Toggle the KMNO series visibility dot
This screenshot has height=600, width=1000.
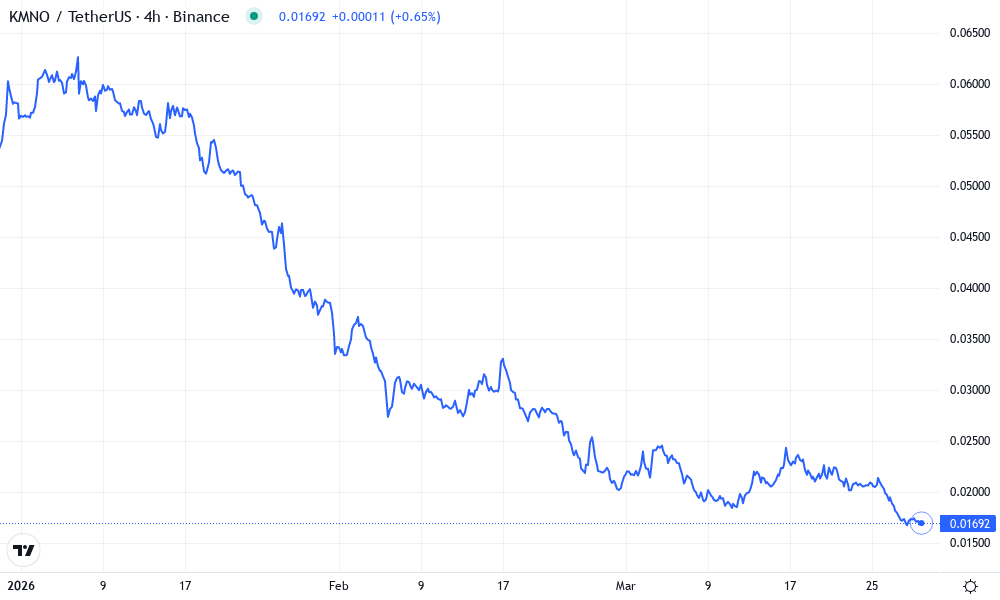[x=256, y=16]
